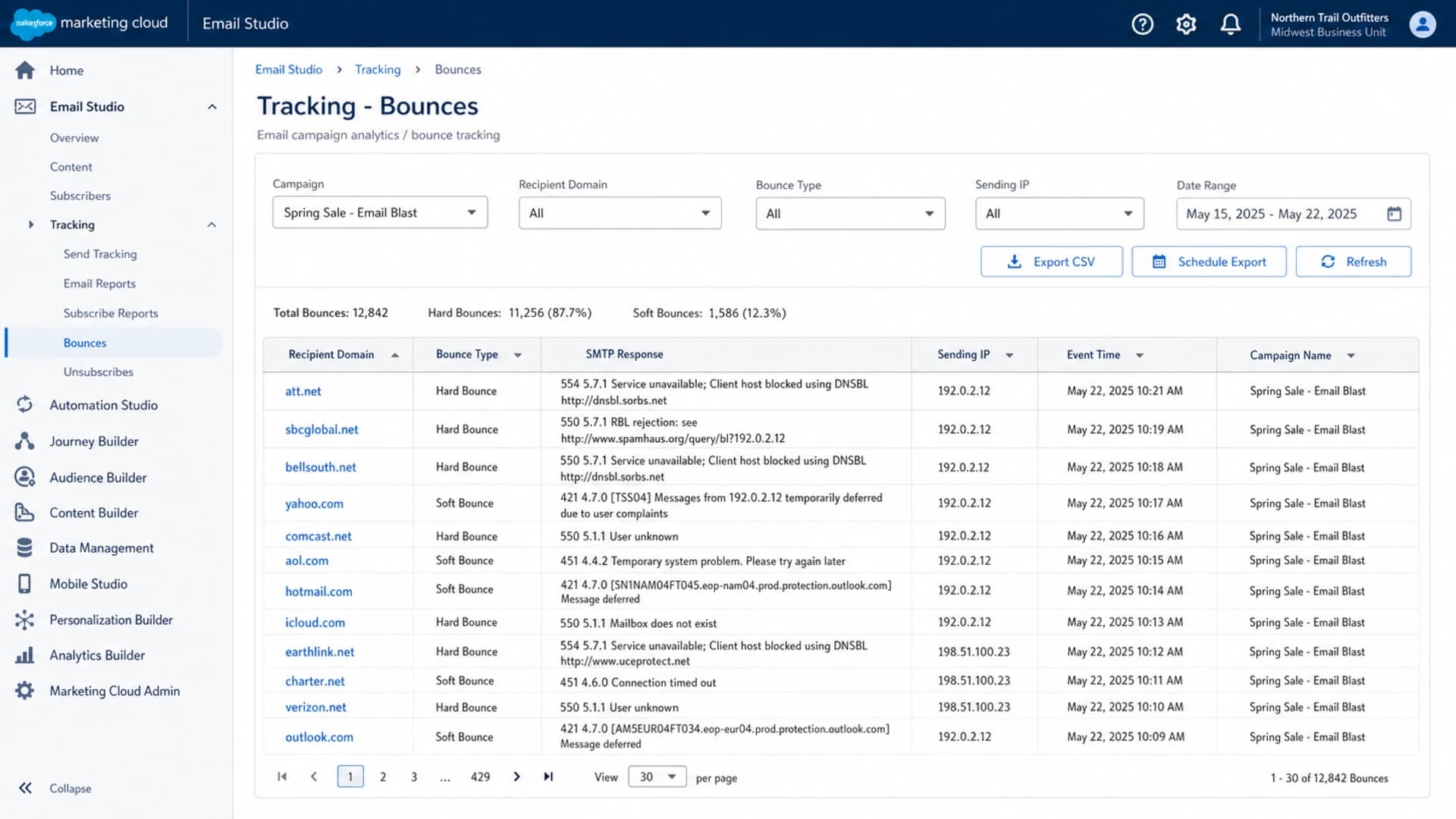
Task: Click the Tracking breadcrumb link
Action: (x=378, y=69)
